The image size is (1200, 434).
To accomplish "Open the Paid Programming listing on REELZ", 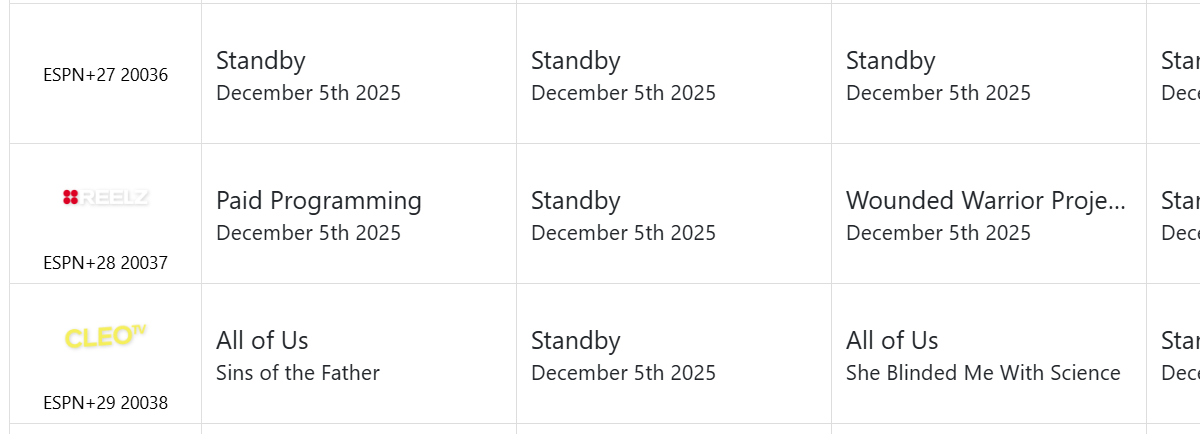I will [319, 201].
